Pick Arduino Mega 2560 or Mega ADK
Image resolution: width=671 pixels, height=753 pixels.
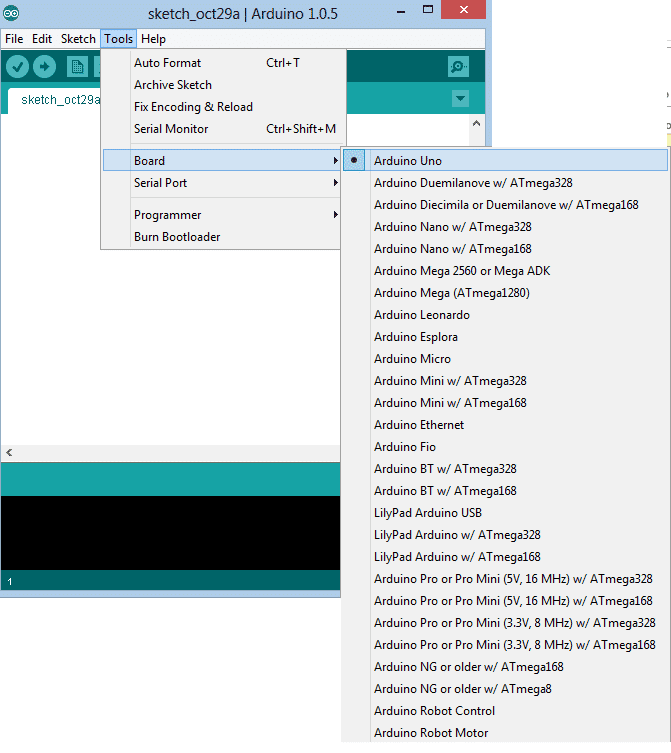(x=504, y=271)
